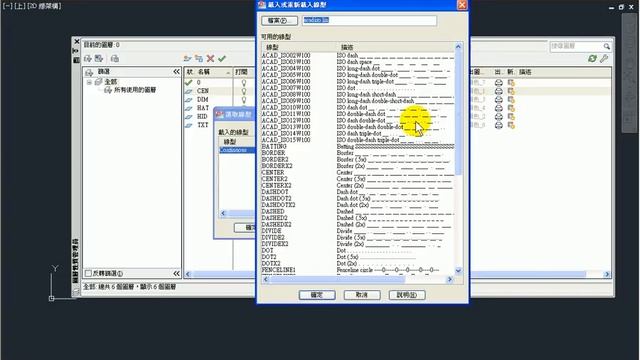Click scroll down arrow of linetype list
The image size is (640, 360).
[458, 271]
